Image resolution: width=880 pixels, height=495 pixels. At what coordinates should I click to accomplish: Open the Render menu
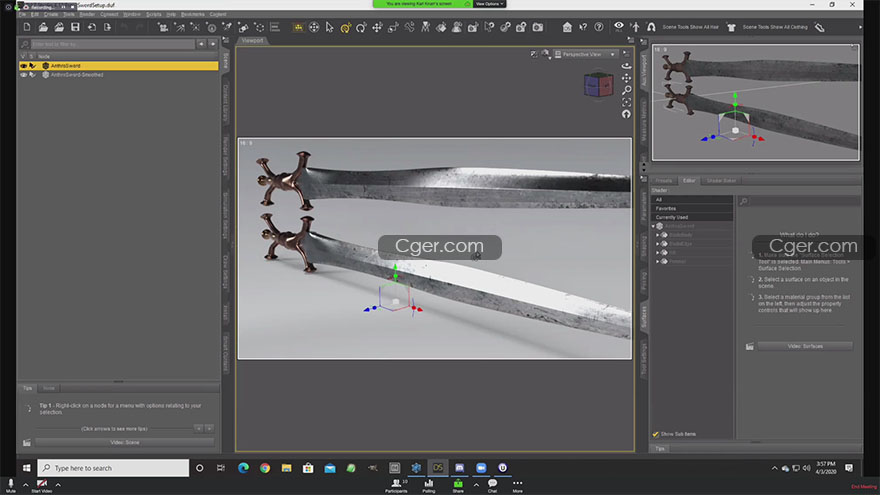point(87,15)
